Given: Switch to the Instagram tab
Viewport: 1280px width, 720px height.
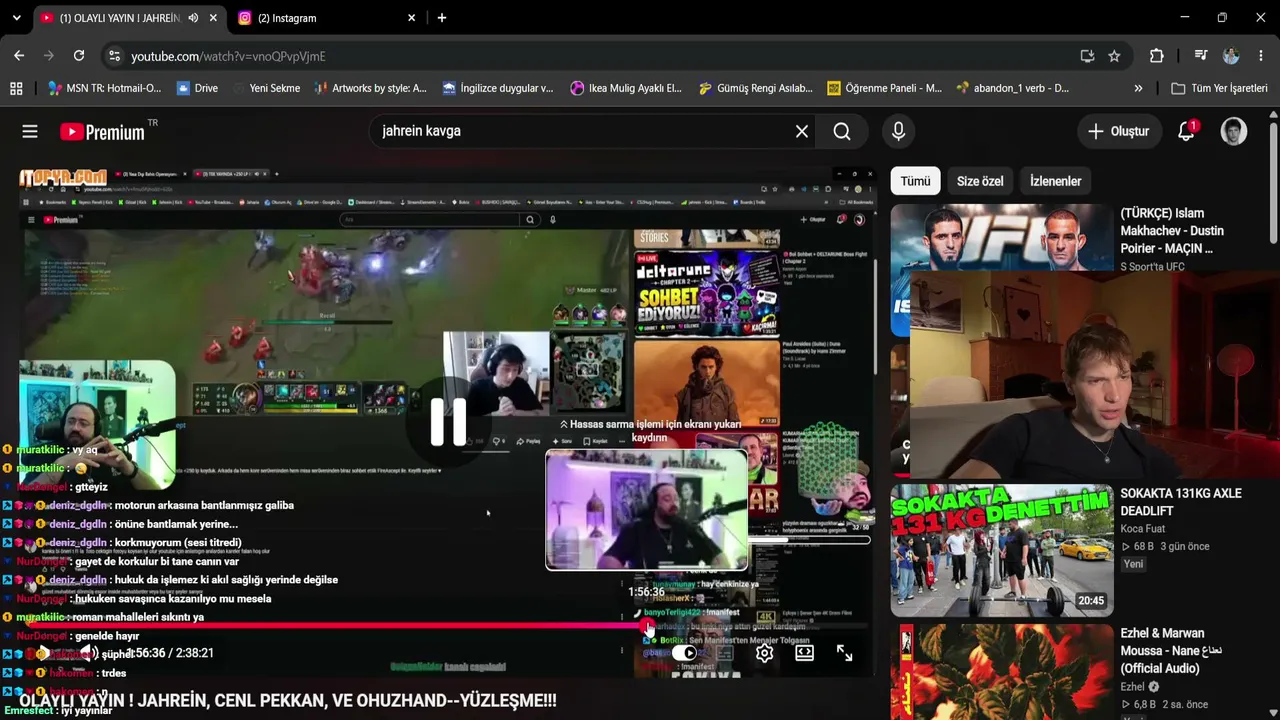Looking at the screenshot, I should [x=328, y=18].
